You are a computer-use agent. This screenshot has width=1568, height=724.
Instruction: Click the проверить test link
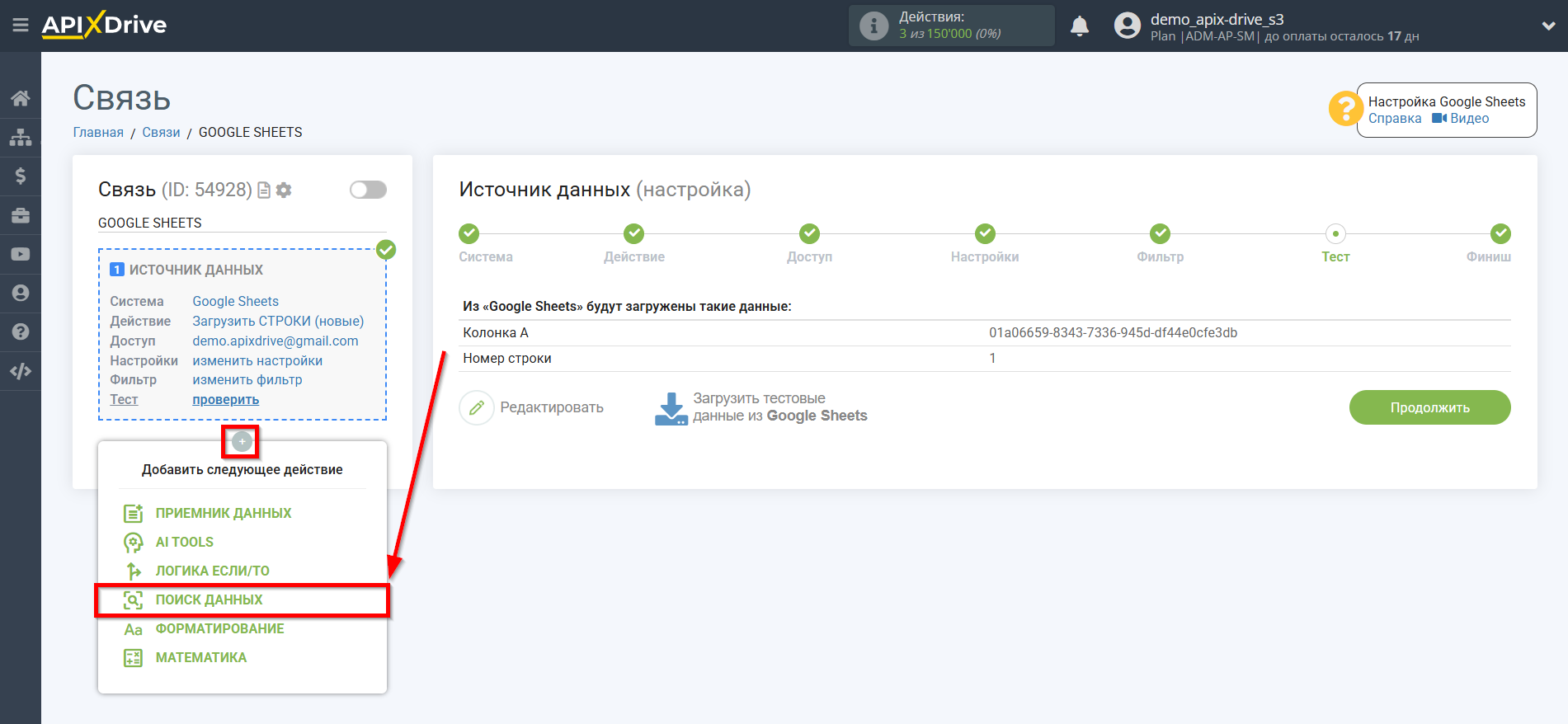[226, 400]
